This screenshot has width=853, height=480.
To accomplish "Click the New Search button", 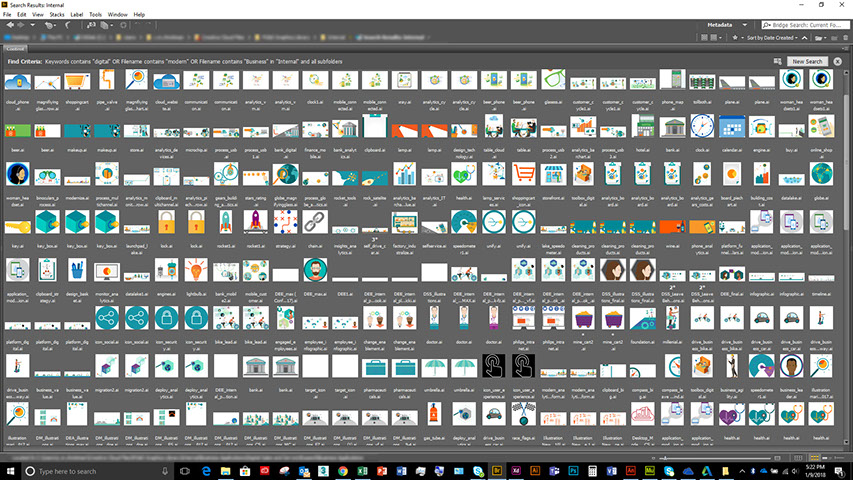I will 807,61.
